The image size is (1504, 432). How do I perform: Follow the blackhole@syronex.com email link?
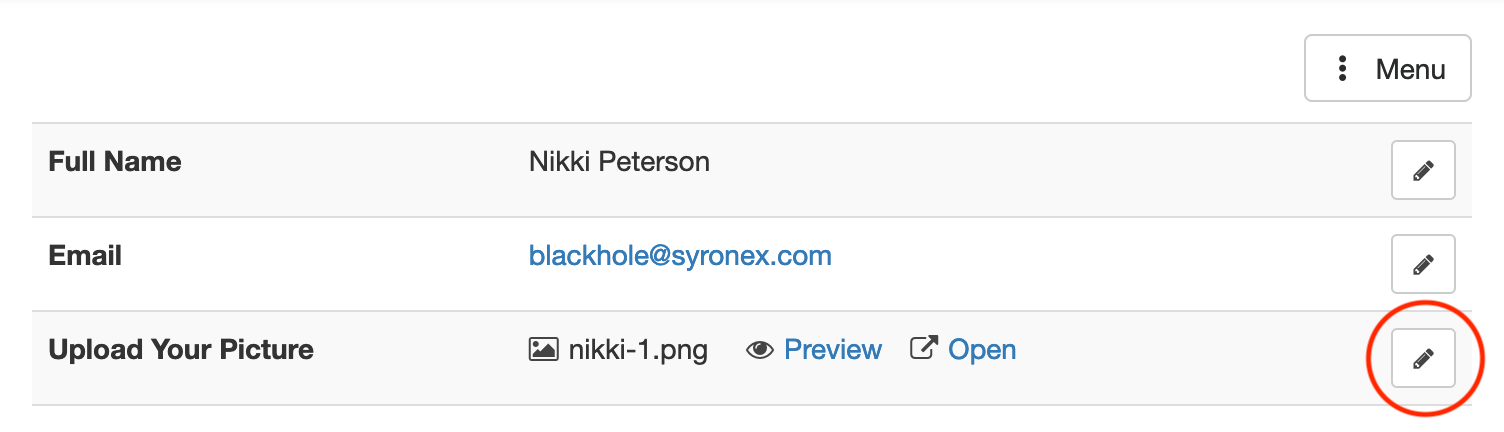pos(680,256)
